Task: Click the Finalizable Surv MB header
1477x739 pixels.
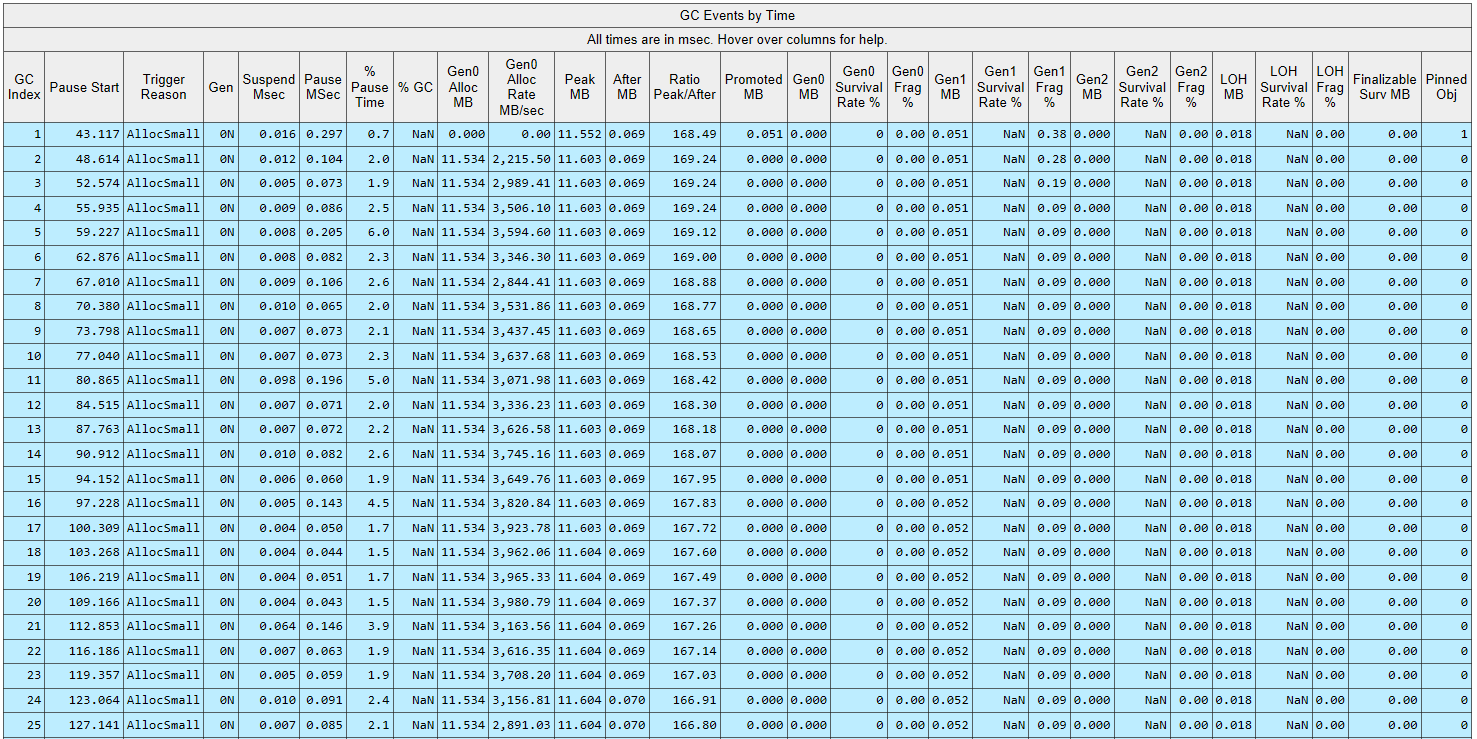Action: (x=1384, y=87)
